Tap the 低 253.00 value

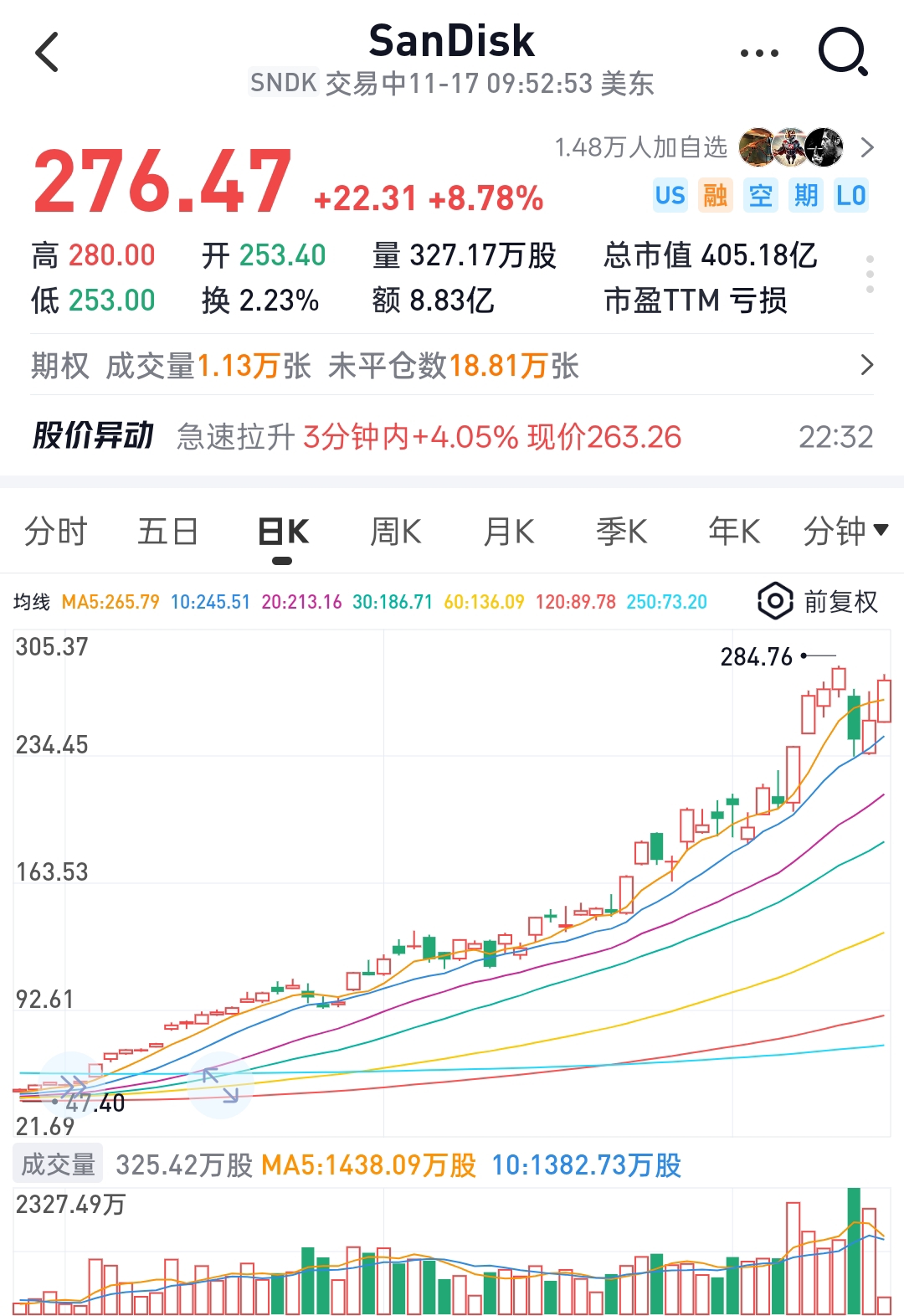[x=93, y=300]
